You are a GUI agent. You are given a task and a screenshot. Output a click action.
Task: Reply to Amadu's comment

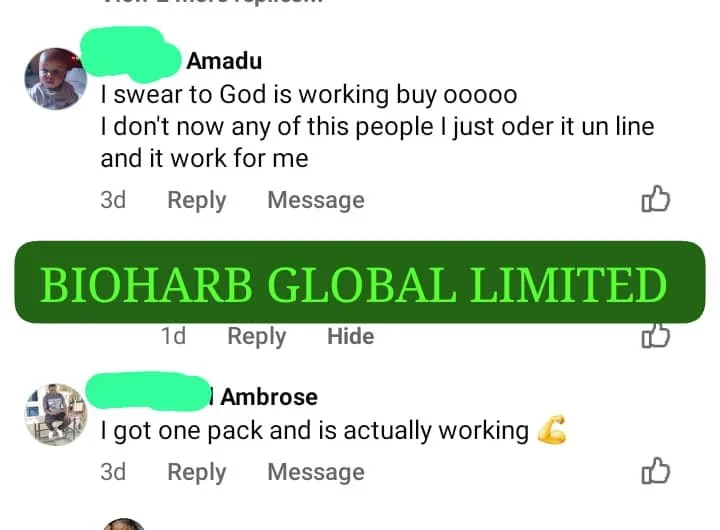[197, 200]
